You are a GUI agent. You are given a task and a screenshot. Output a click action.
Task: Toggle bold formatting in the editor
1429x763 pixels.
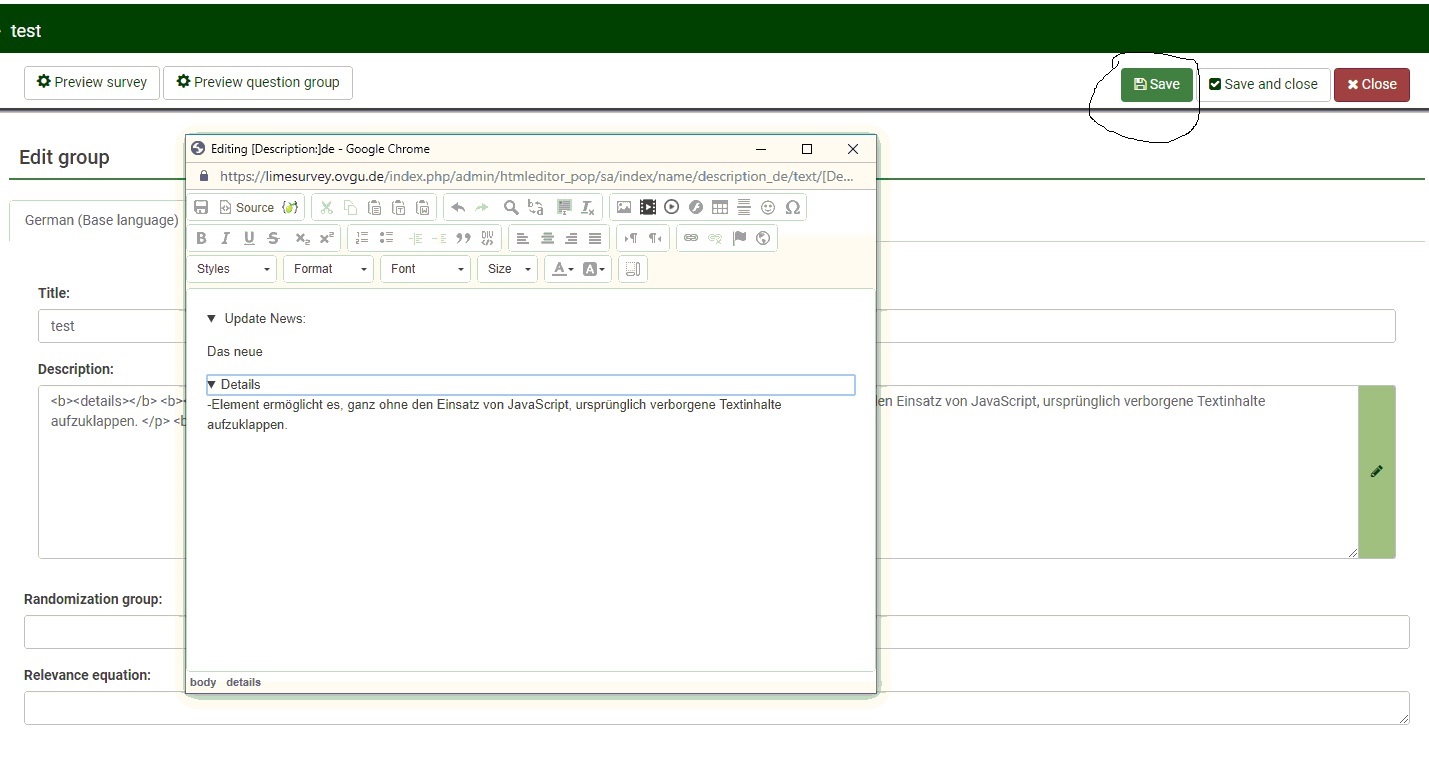pyautogui.click(x=201, y=238)
